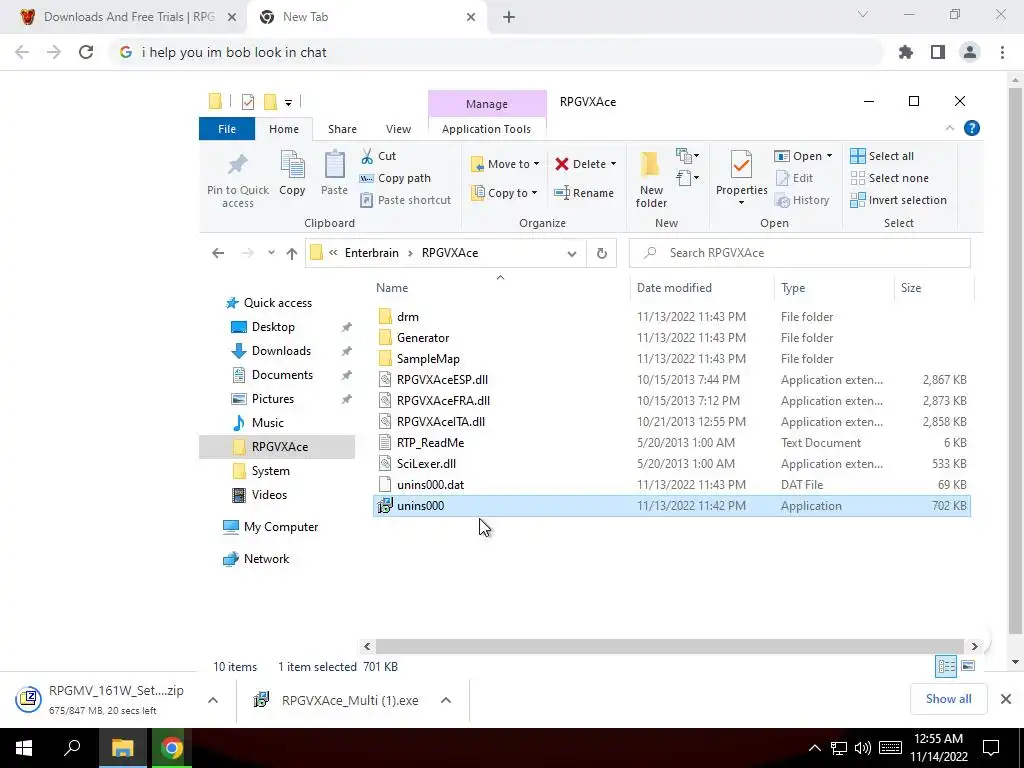Open File Explorer from taskbar

(x=122, y=748)
